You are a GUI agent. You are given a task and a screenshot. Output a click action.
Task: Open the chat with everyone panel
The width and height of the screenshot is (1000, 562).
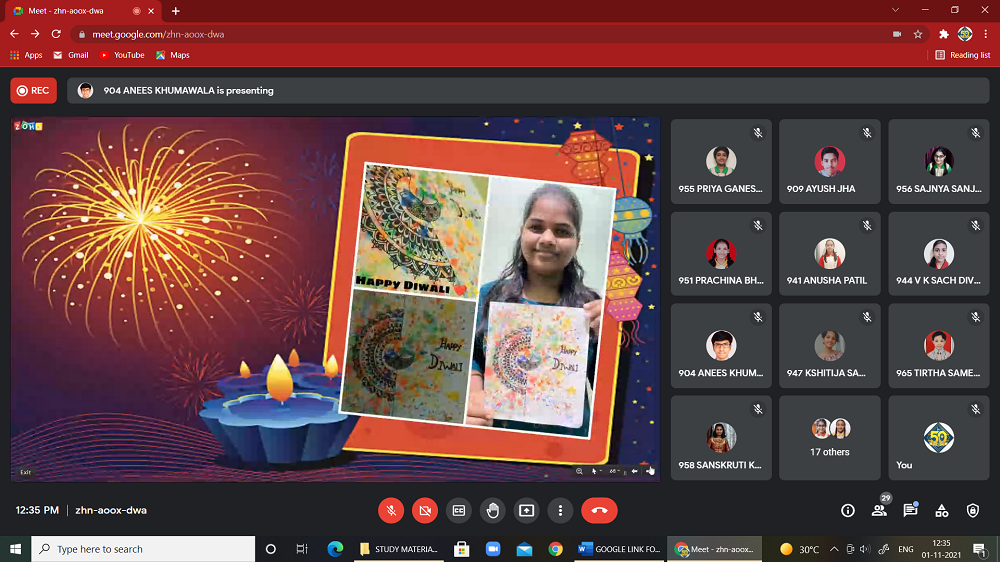click(910, 510)
